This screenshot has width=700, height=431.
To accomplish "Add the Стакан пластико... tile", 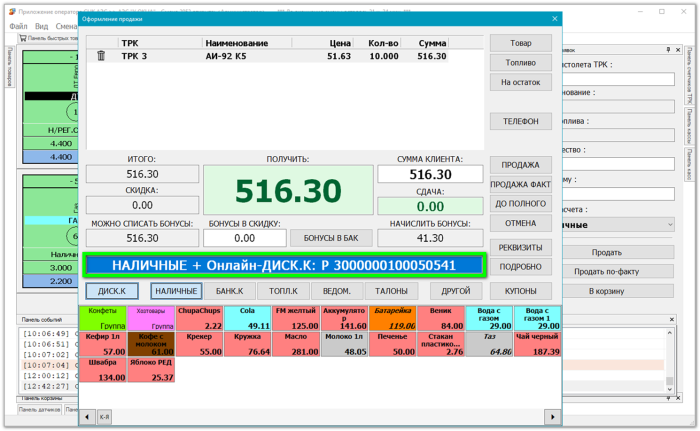I will pos(441,344).
